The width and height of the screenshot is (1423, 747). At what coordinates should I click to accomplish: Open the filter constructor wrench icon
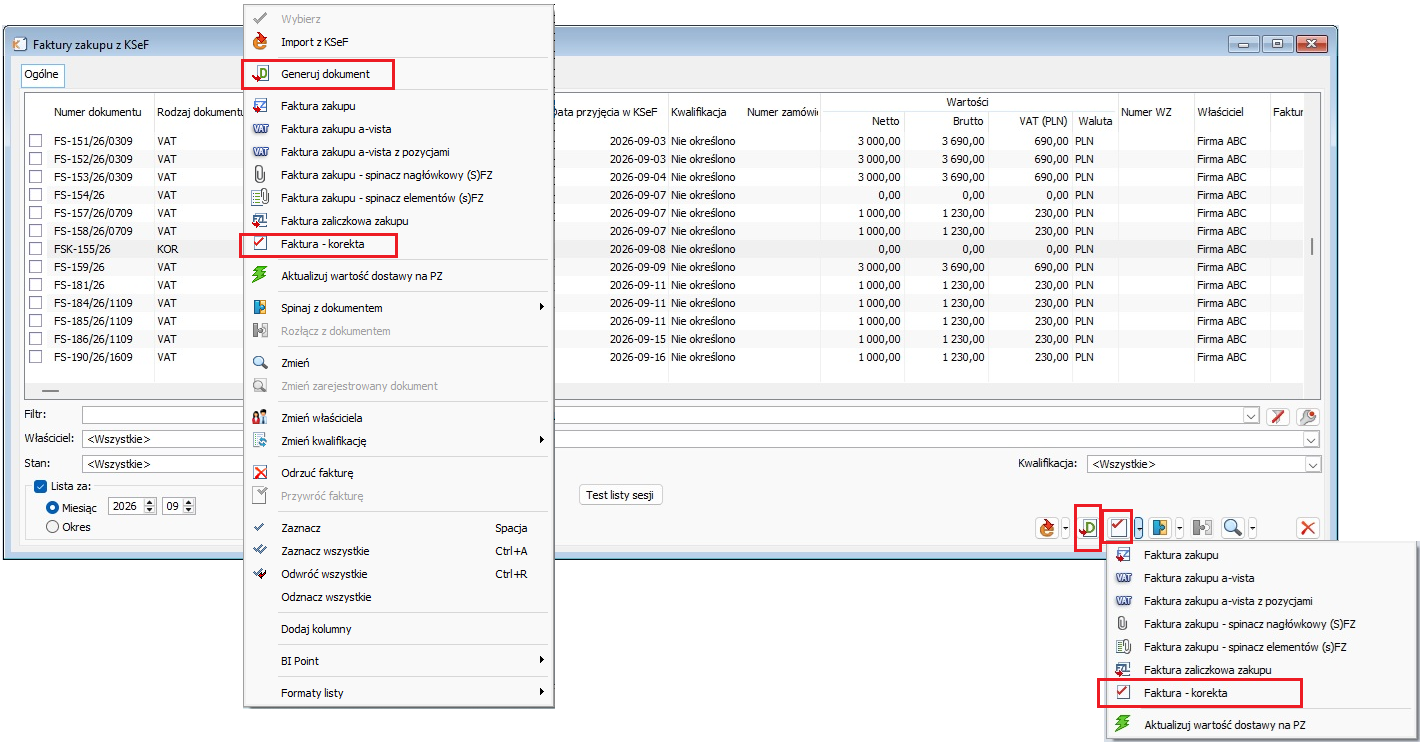coord(1307,416)
